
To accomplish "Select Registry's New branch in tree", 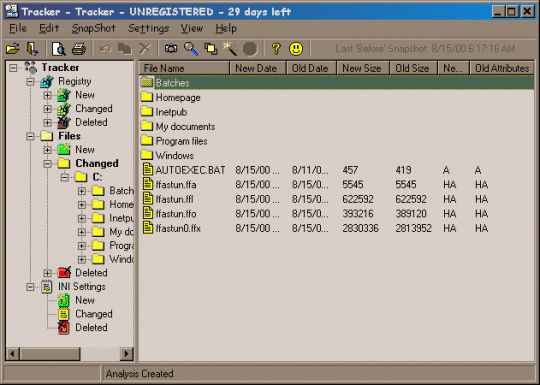I will (x=85, y=95).
